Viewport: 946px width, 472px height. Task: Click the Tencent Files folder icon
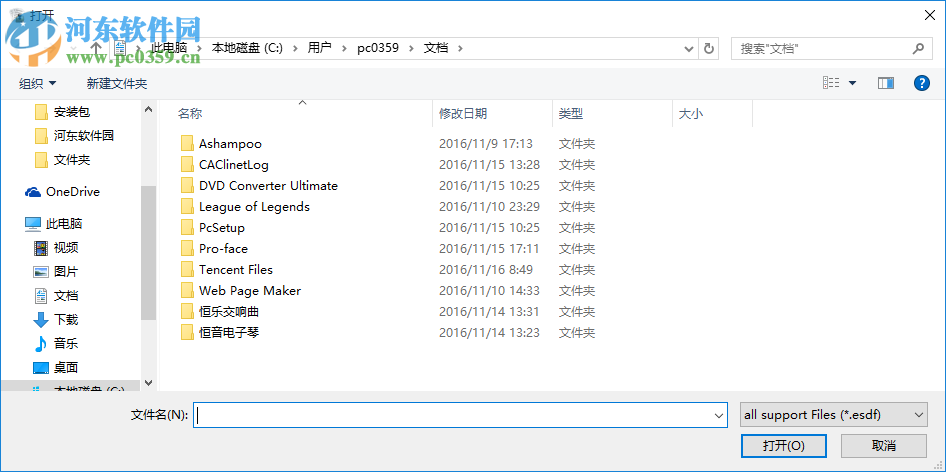[x=187, y=270]
